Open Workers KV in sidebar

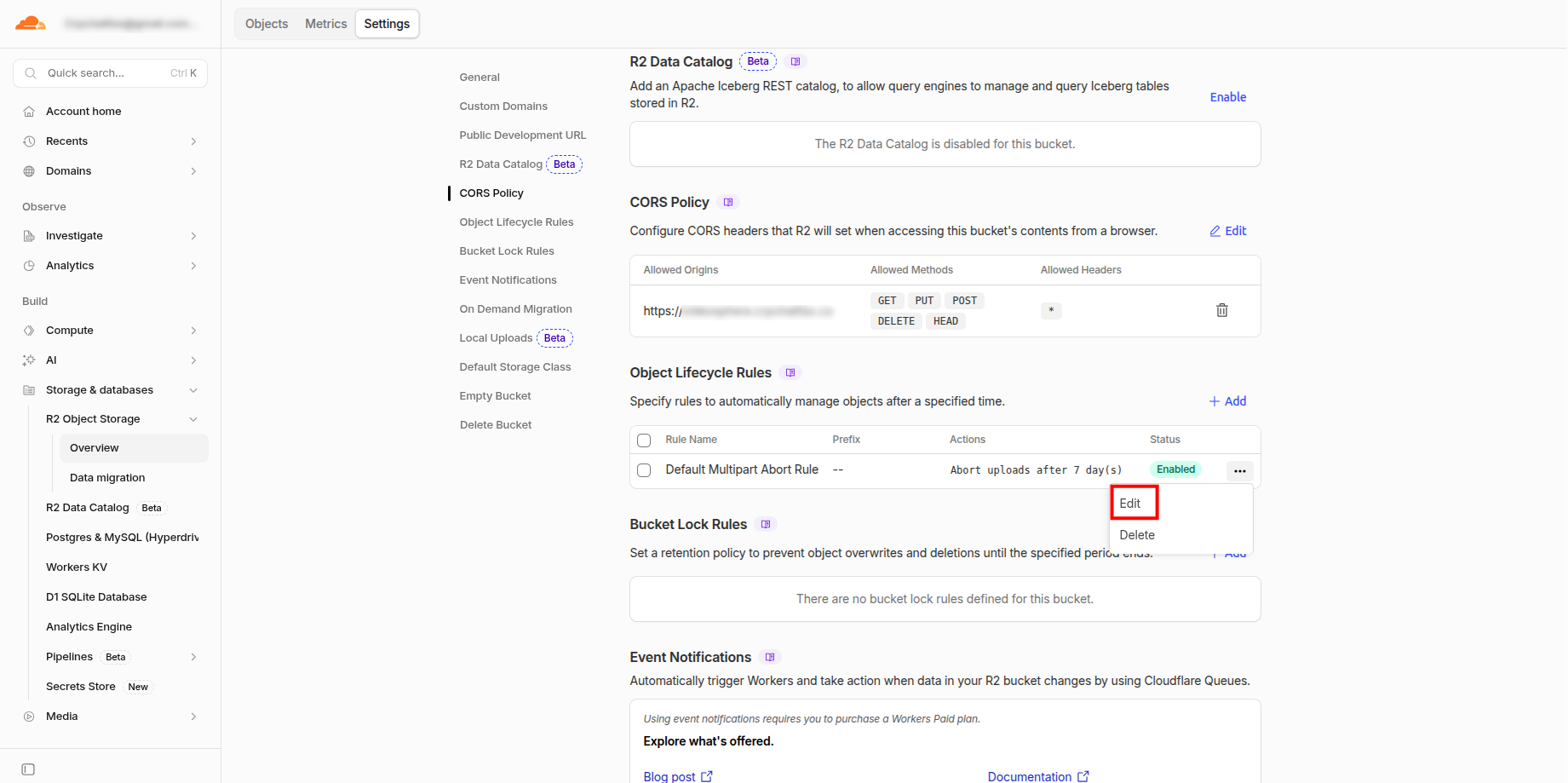77,567
